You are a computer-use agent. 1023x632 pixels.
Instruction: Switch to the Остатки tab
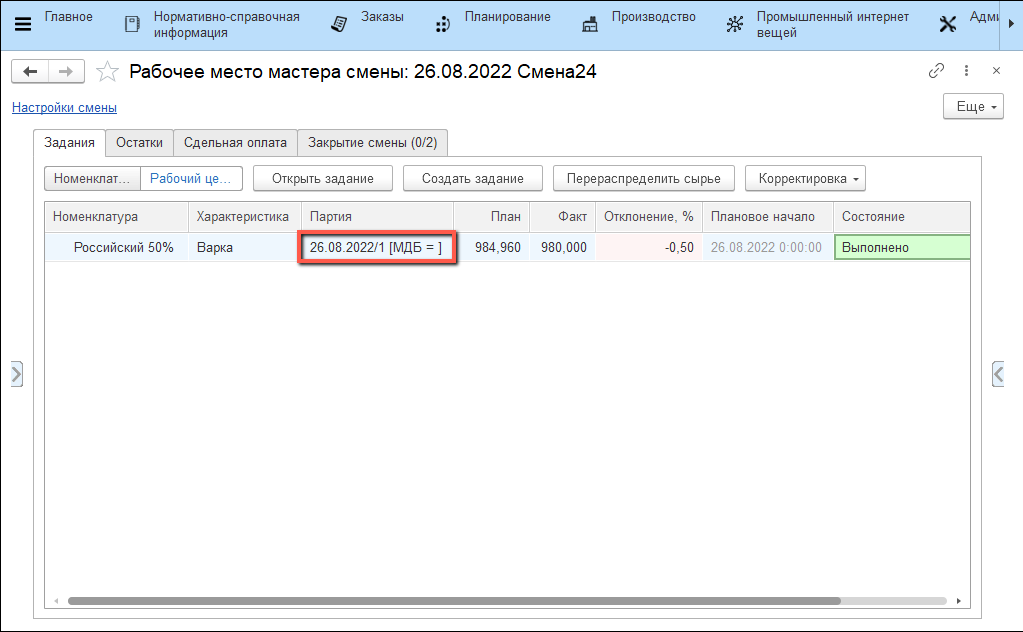pos(139,143)
